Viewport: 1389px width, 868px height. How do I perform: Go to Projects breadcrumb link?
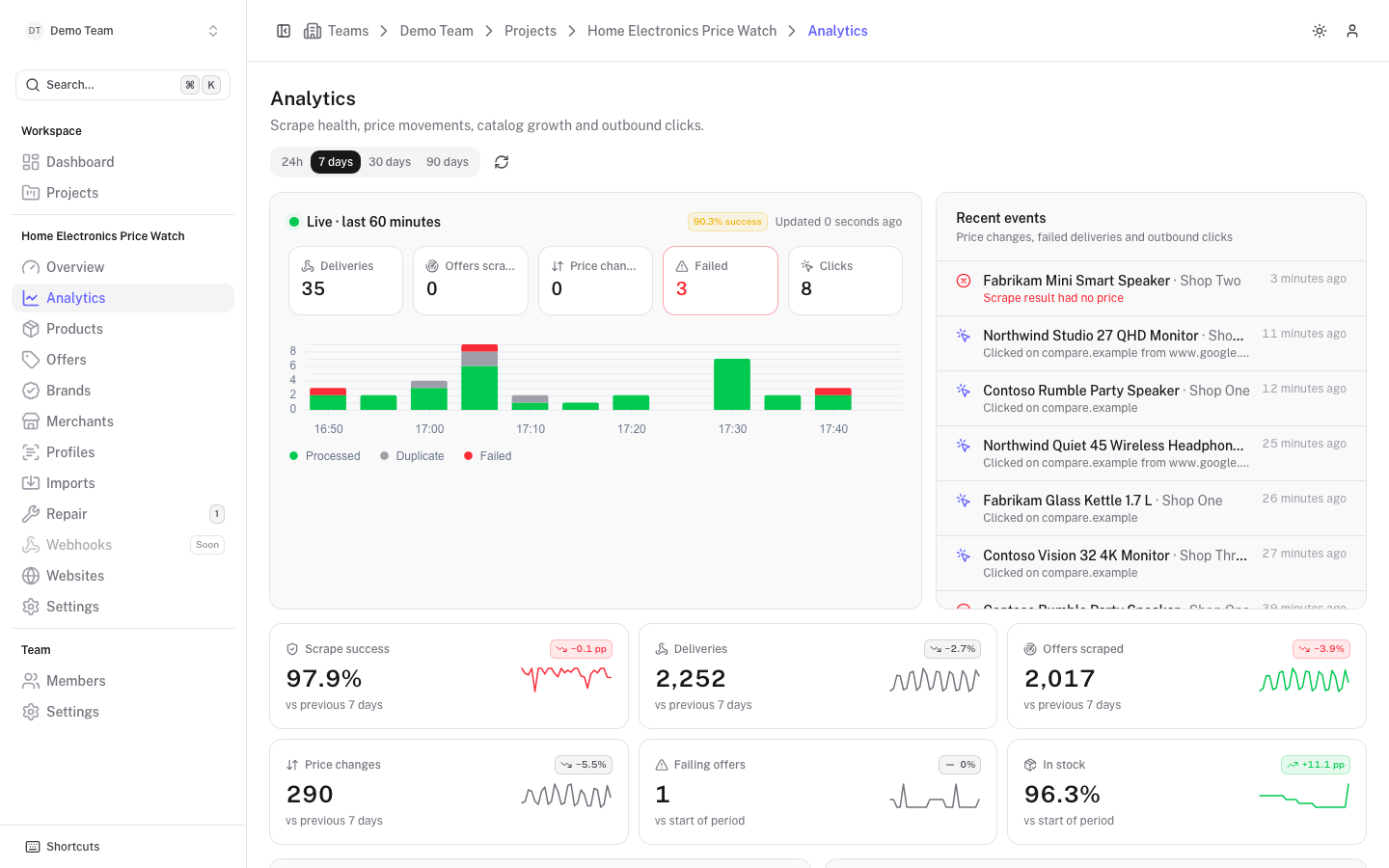coord(531,31)
